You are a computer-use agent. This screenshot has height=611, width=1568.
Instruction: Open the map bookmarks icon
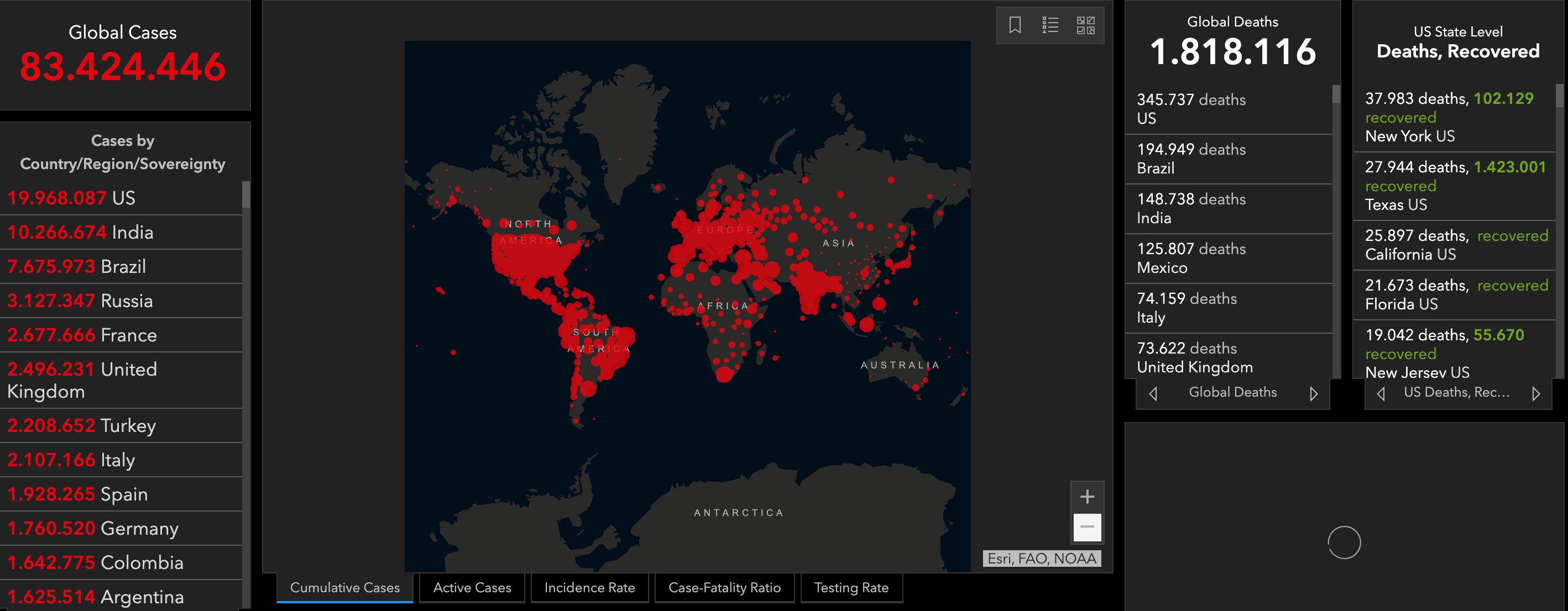point(1015,25)
